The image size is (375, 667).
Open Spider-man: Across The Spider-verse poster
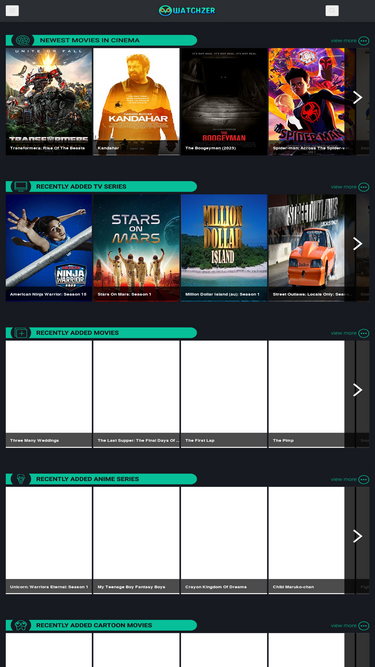(x=312, y=101)
